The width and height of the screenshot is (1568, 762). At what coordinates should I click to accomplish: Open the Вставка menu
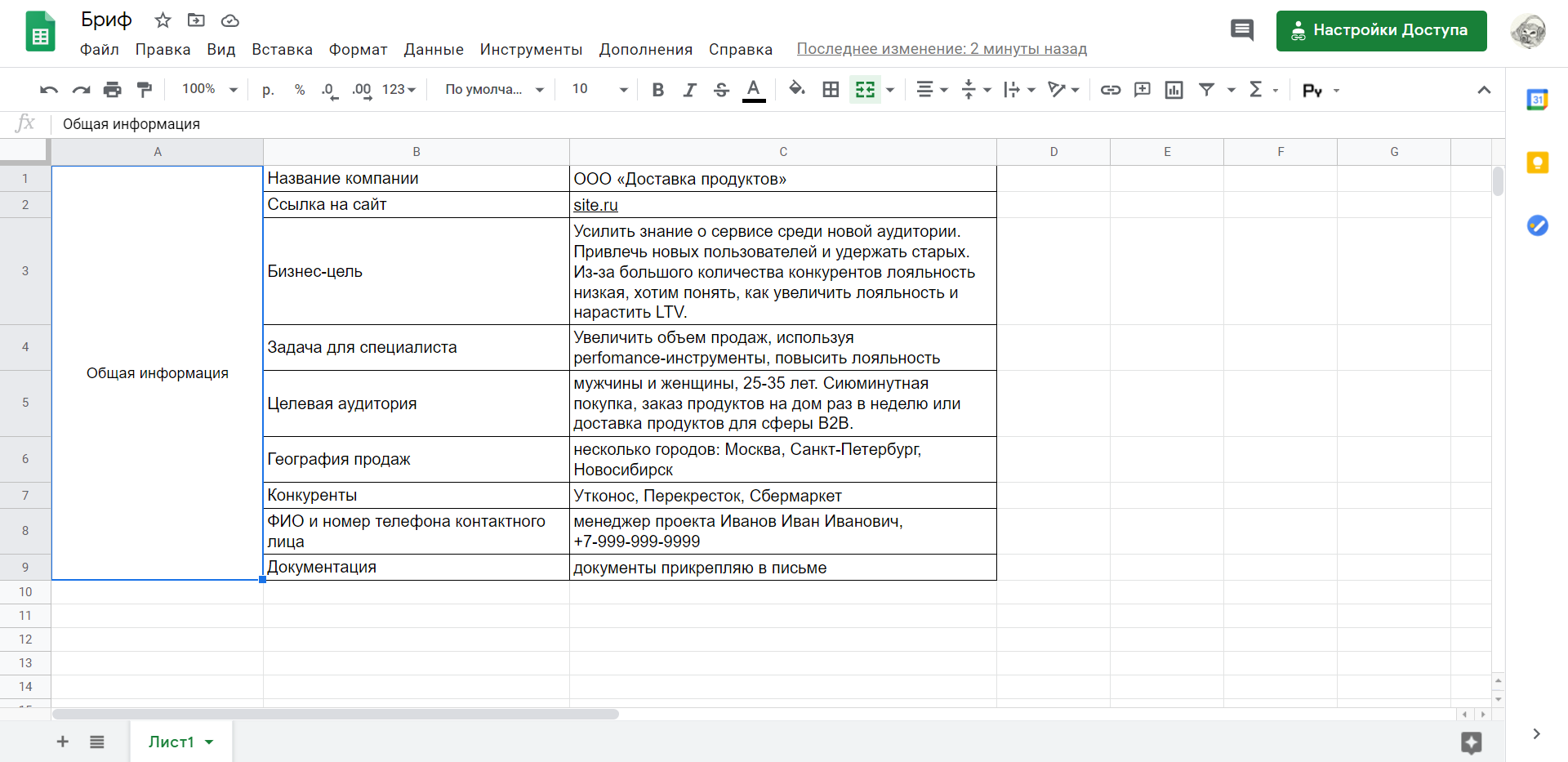282,50
